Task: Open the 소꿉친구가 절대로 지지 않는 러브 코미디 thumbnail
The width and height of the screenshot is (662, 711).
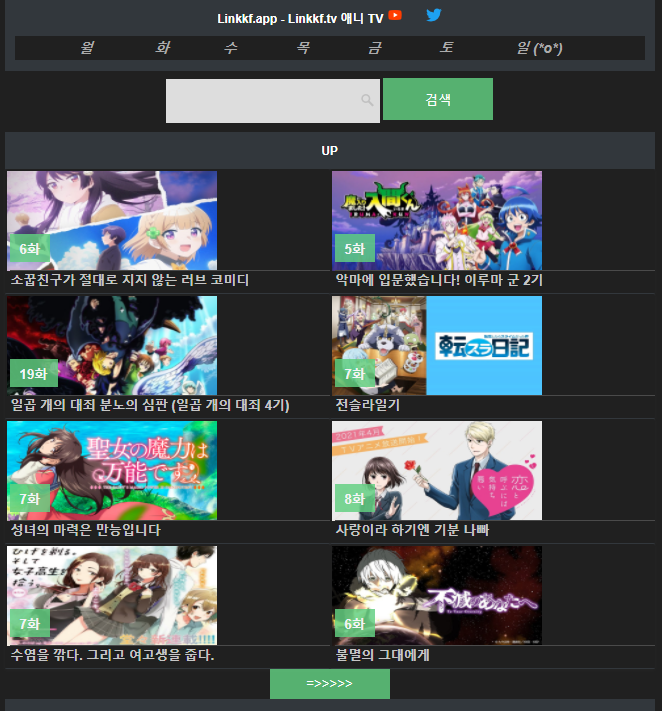Action: 112,220
